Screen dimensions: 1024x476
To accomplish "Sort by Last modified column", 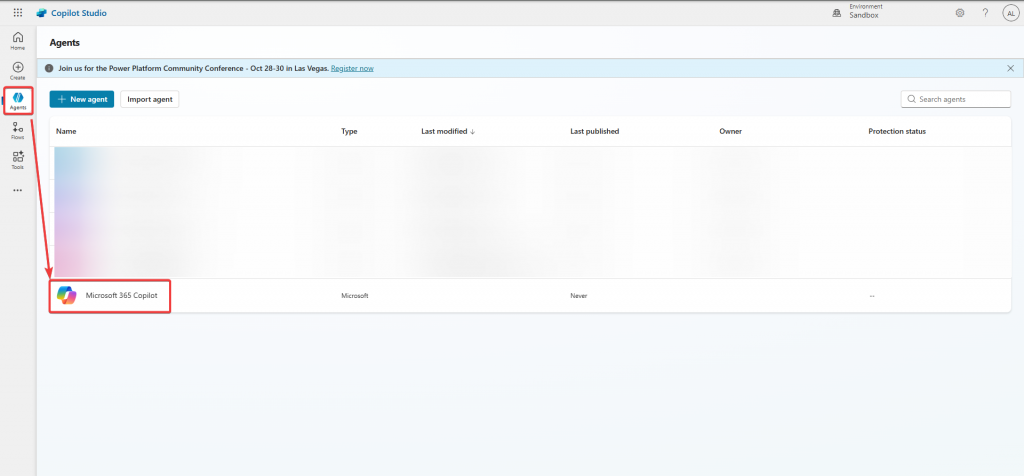I will [x=448, y=131].
